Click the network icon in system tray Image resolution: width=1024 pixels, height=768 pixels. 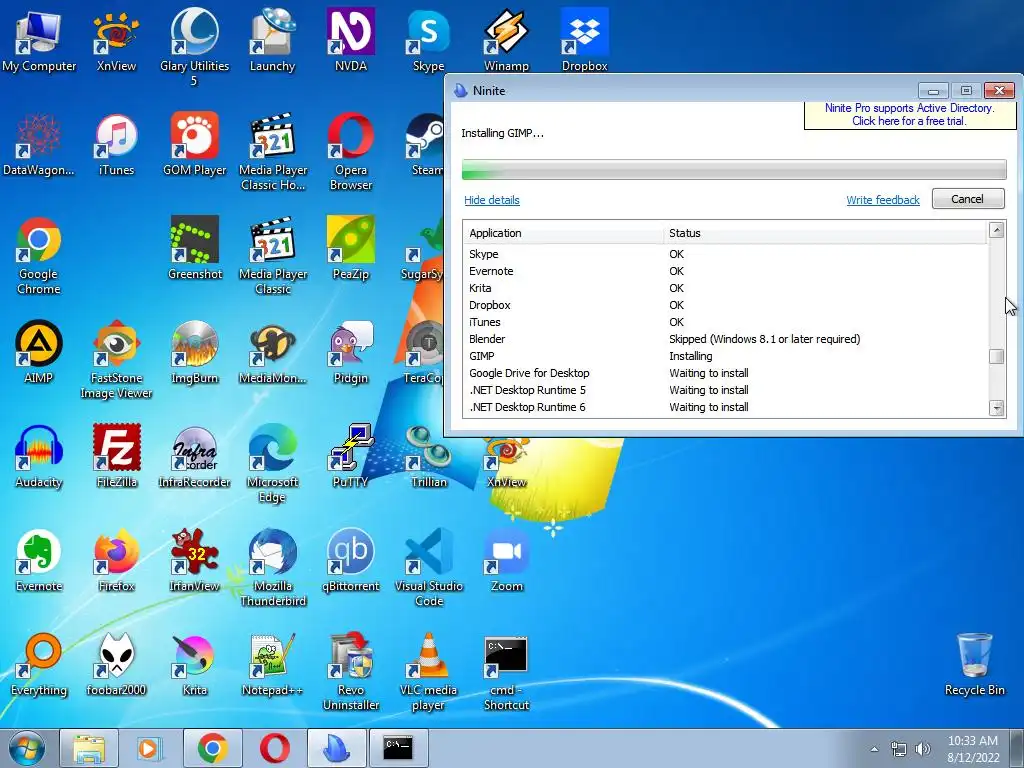899,749
